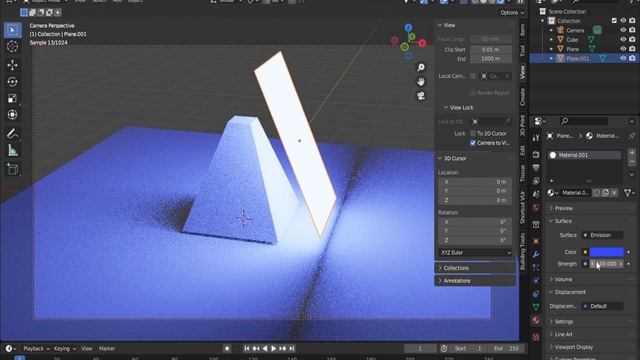Click the pin icon in properties header
Screen dimensions: 640x360
[632, 136]
